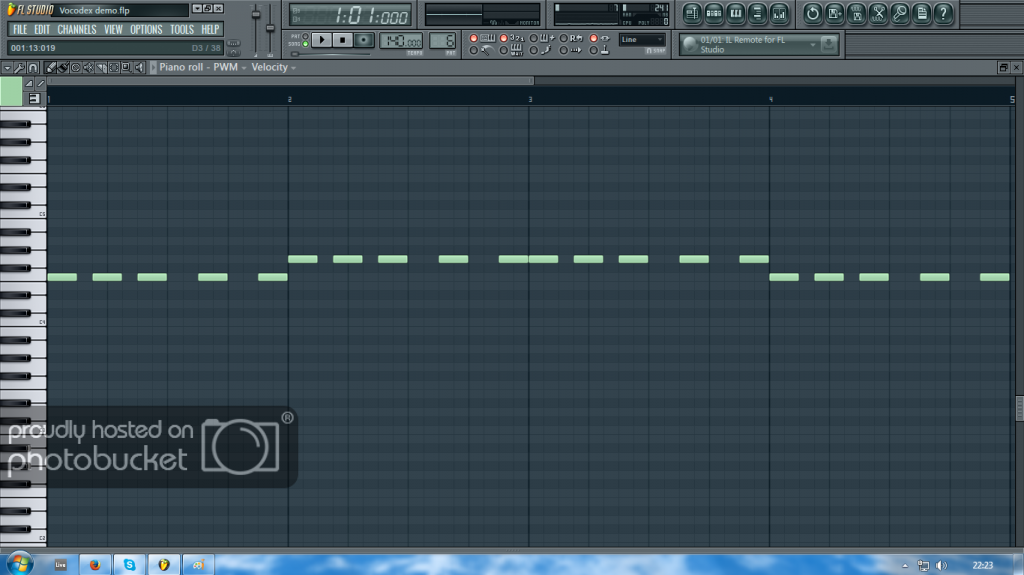Screen dimensions: 1024x575
Task: Open Firefox from the Windows taskbar
Action: (x=95, y=565)
